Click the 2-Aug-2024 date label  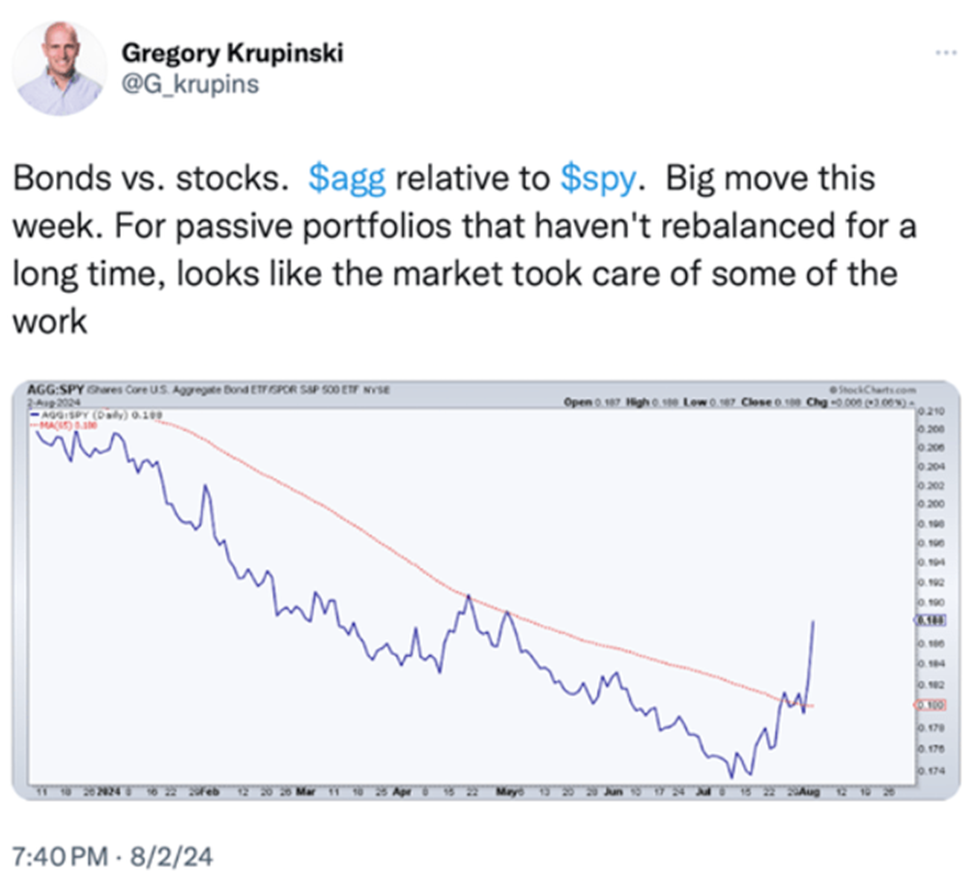(x=53, y=403)
